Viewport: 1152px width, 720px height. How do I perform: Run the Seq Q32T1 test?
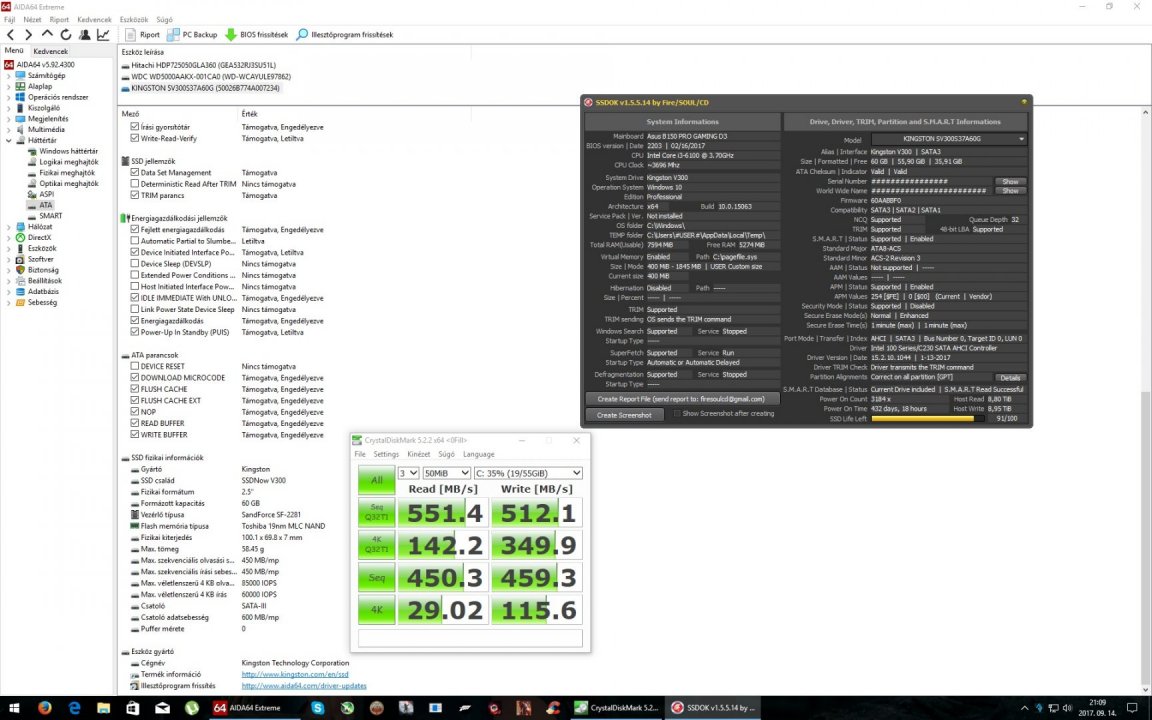[376, 512]
